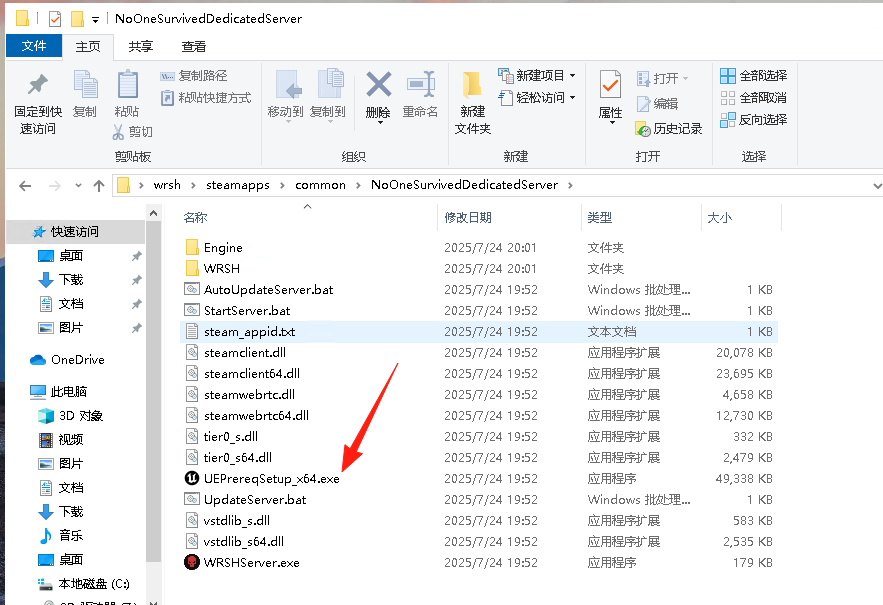Select 此电脑 in the navigation pane
The image size is (883, 605).
click(x=69, y=392)
